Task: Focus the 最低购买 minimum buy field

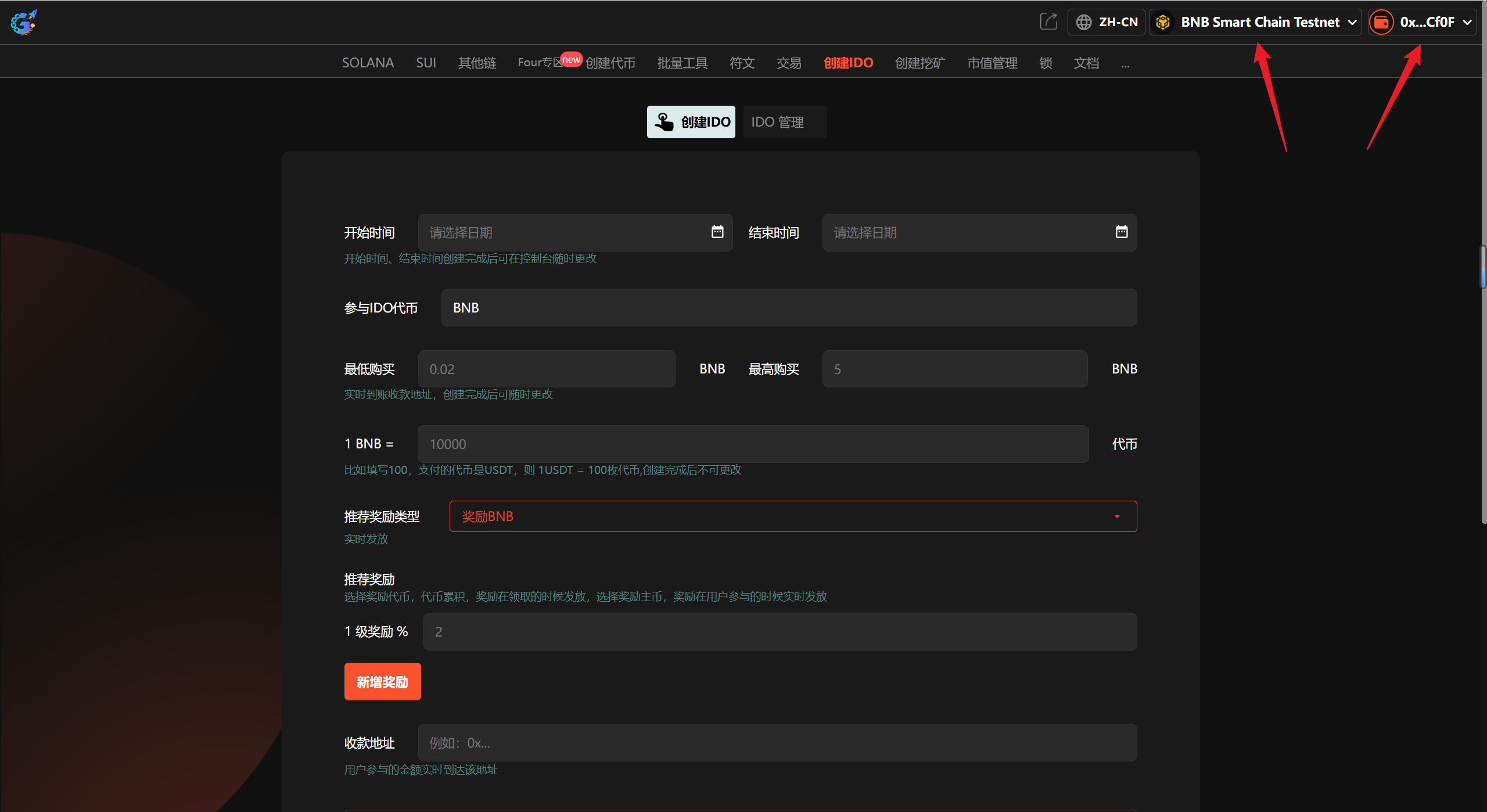Action: pos(546,369)
